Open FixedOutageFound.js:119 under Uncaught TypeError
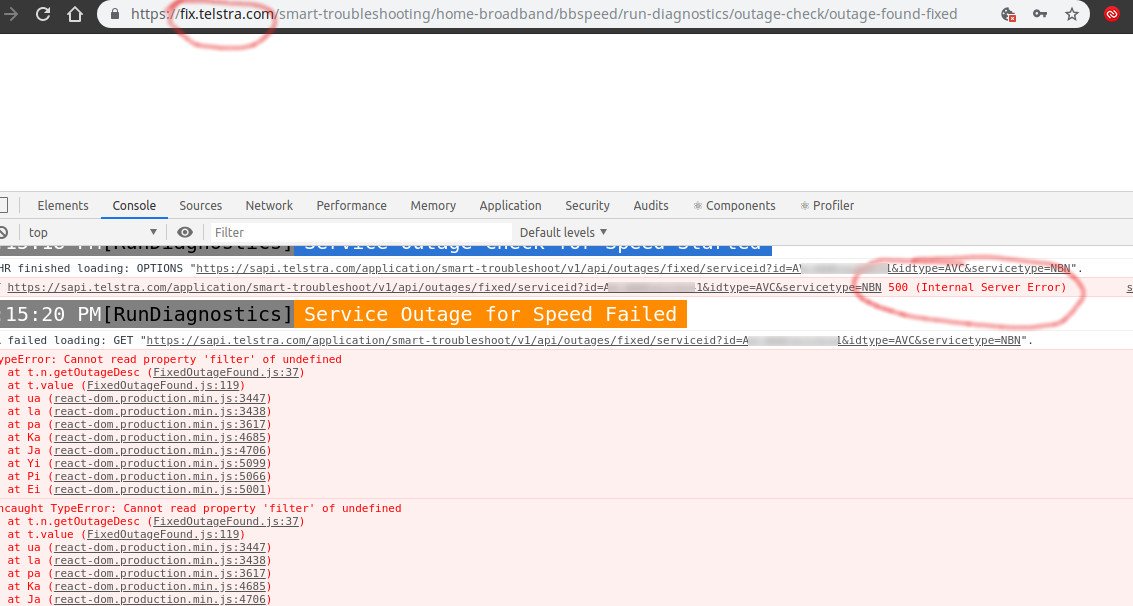 coord(163,534)
